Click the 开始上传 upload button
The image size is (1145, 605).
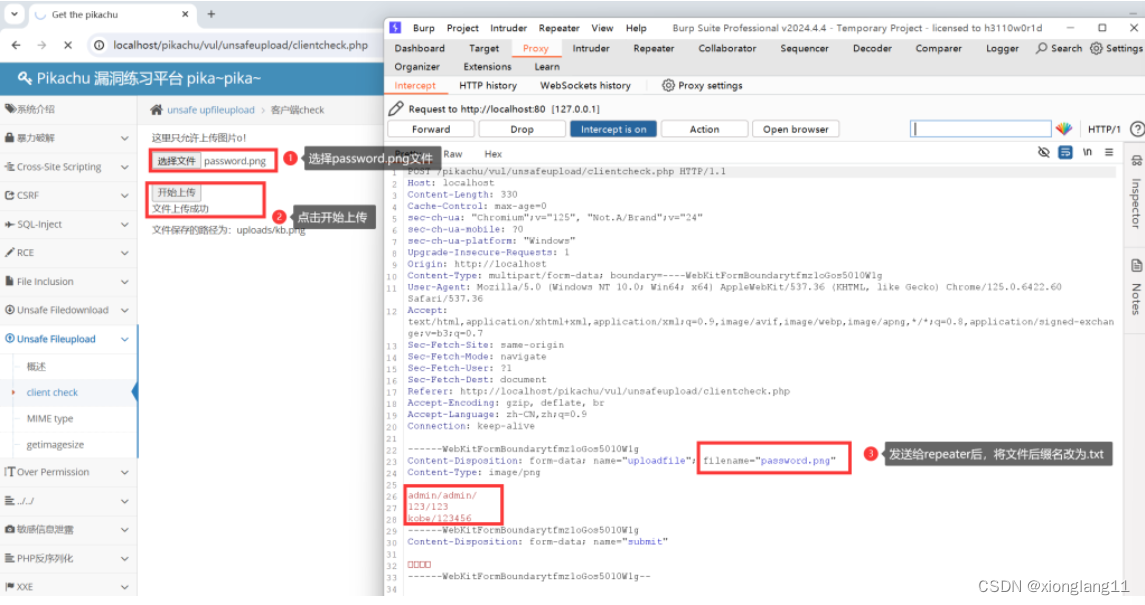coord(177,192)
